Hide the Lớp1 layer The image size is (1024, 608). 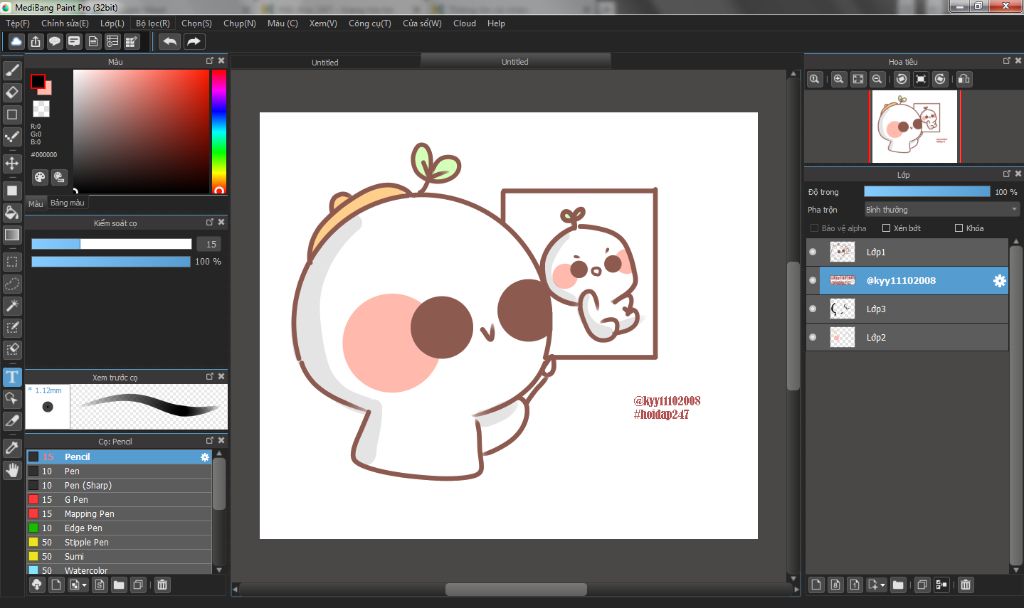coord(813,252)
